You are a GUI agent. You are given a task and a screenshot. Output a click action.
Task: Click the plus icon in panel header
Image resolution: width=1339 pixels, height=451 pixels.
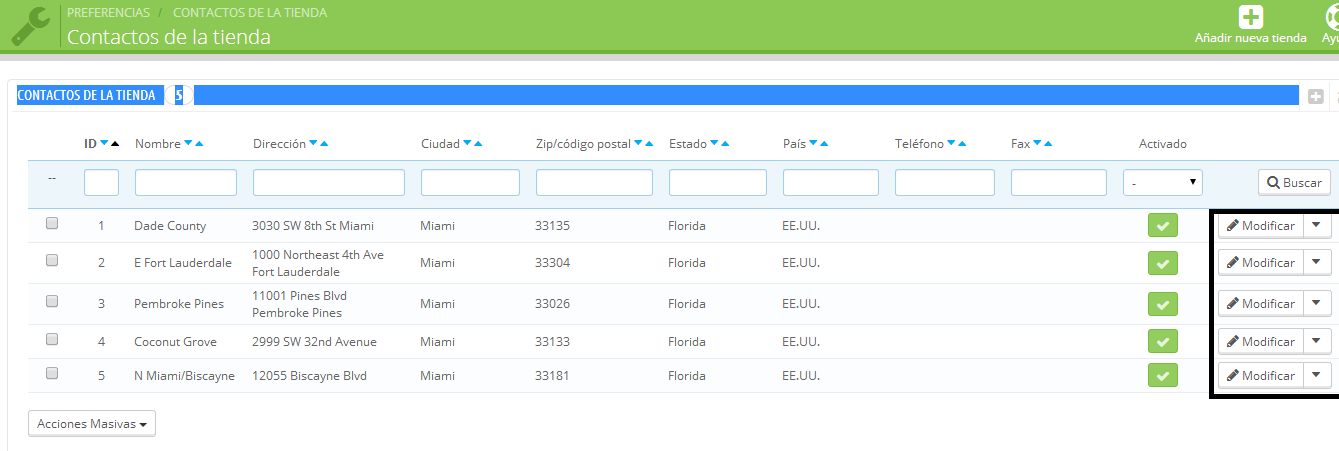tap(1315, 96)
